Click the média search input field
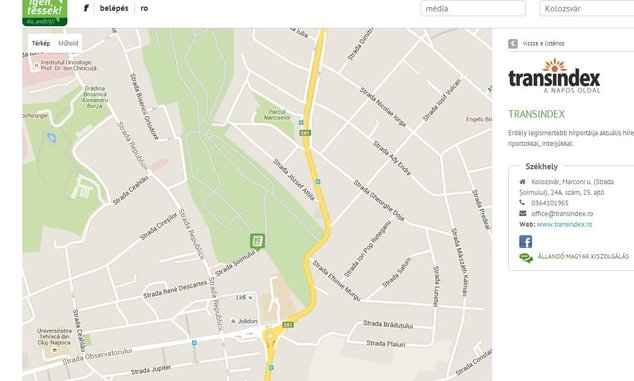The width and height of the screenshot is (634, 381). [473, 8]
